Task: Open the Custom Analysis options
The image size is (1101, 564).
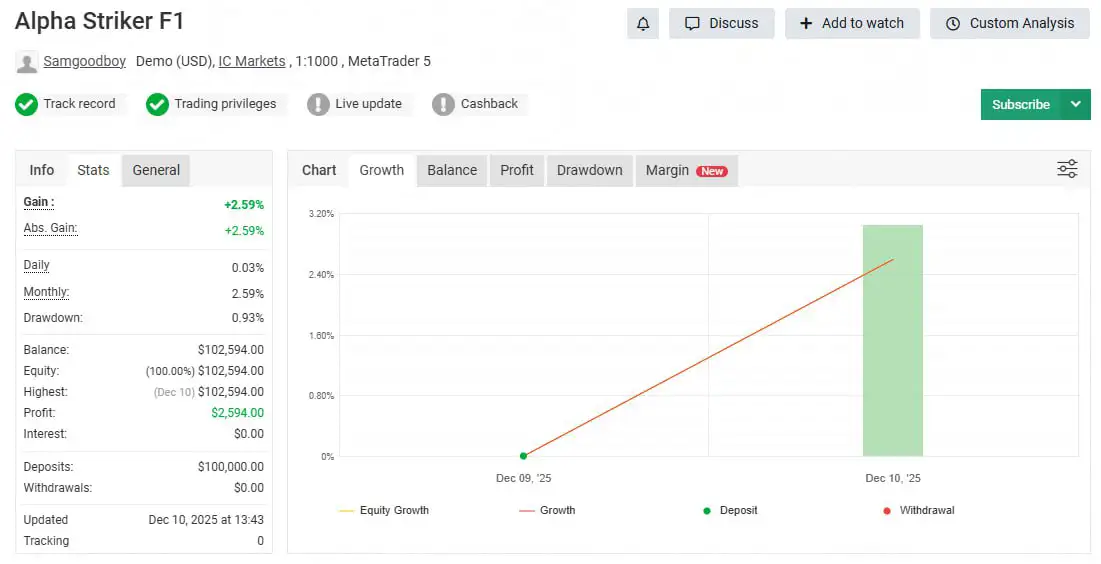Action: point(1009,23)
